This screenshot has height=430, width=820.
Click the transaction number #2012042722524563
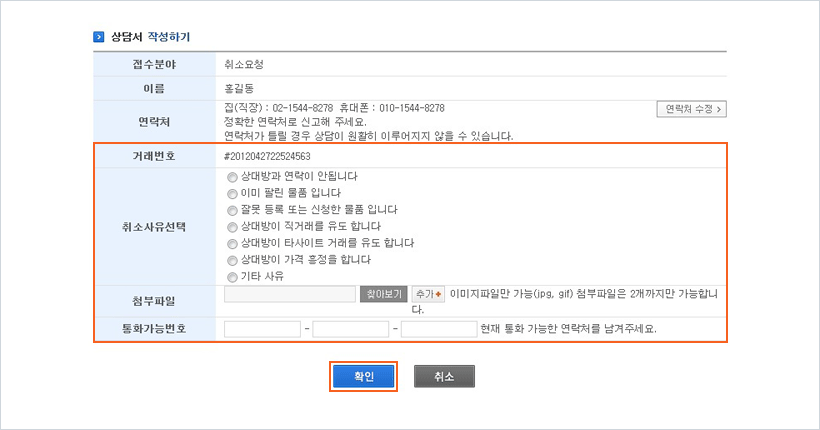pyautogui.click(x=267, y=156)
